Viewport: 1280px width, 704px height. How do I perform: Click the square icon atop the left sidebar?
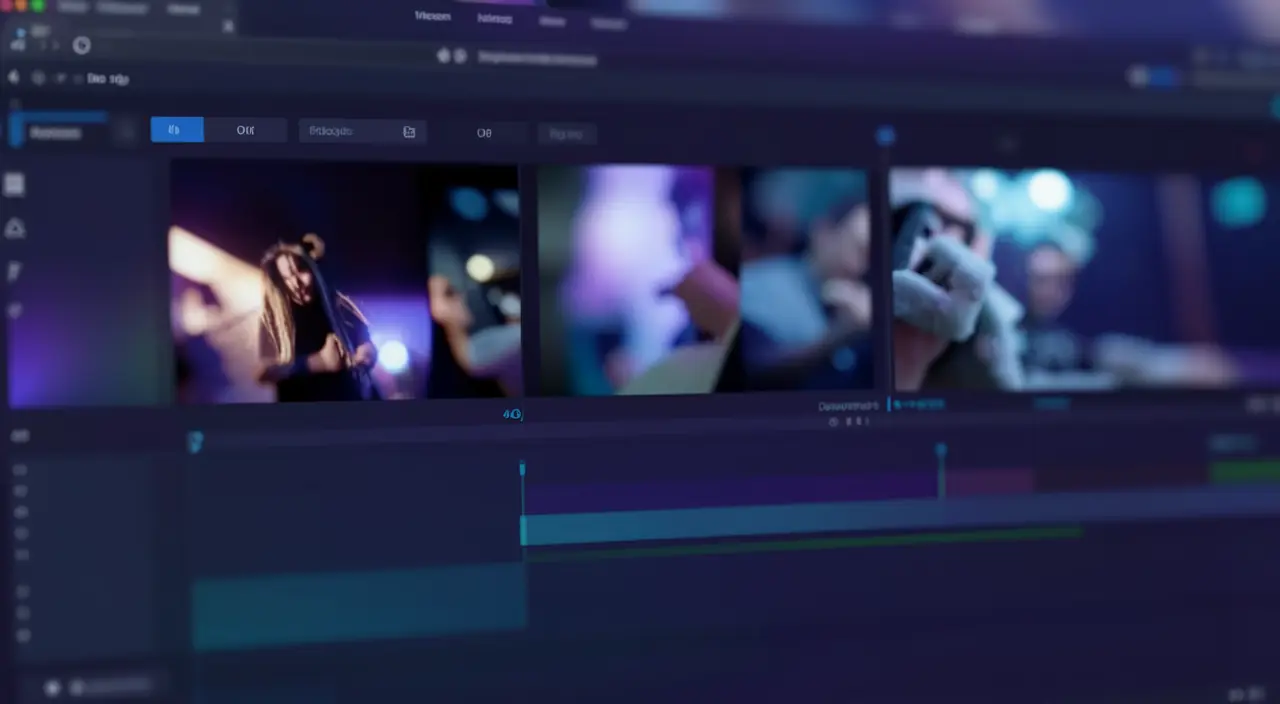pyautogui.click(x=14, y=184)
